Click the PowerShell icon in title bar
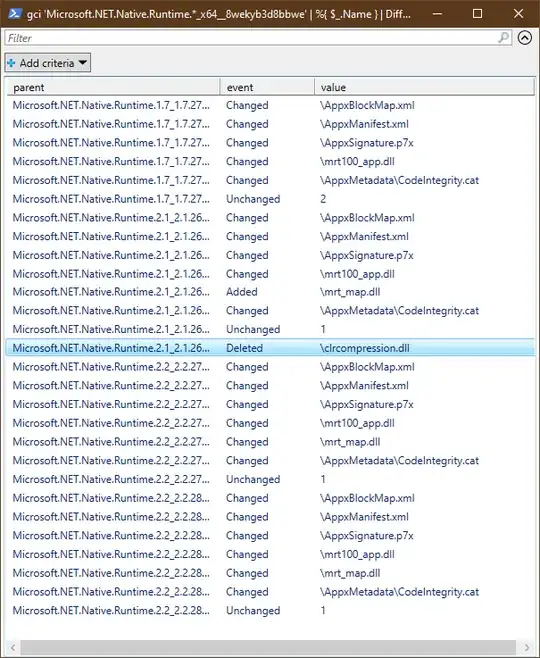This screenshot has width=540, height=658. coord(15,13)
